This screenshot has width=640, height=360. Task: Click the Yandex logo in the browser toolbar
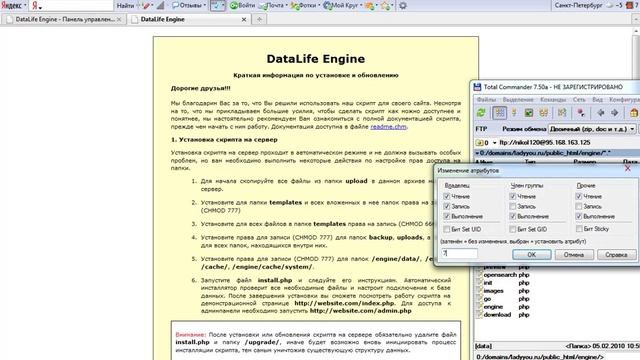tap(11, 5)
